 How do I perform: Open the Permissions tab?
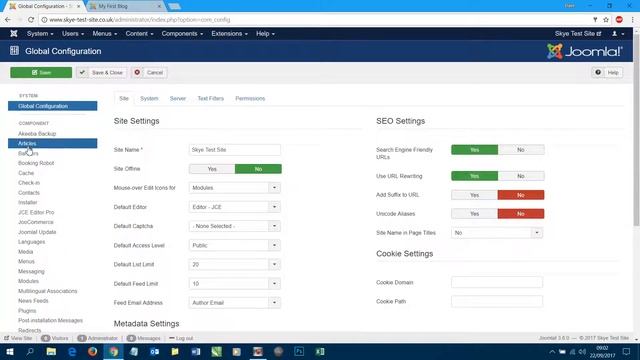coord(250,98)
